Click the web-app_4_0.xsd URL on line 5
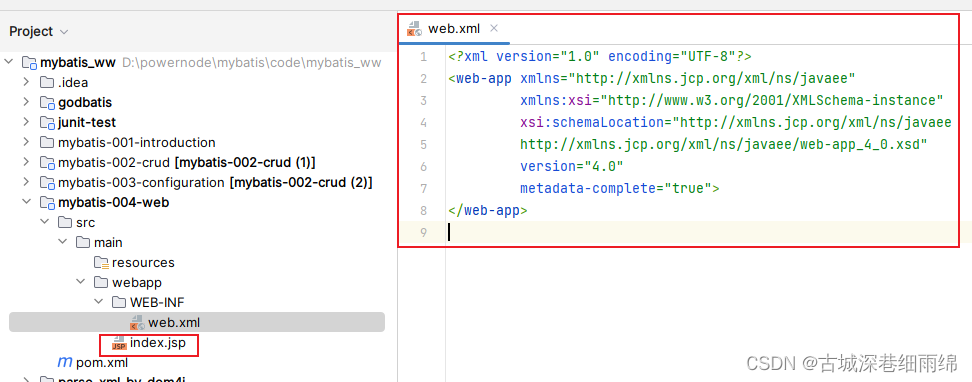 724,144
